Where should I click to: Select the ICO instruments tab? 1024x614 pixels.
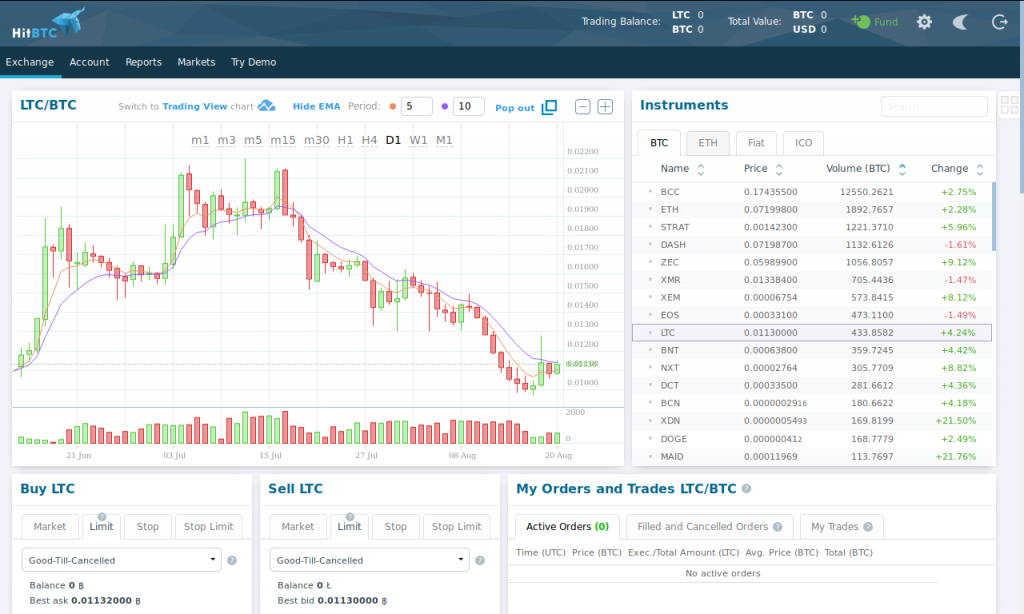point(803,142)
